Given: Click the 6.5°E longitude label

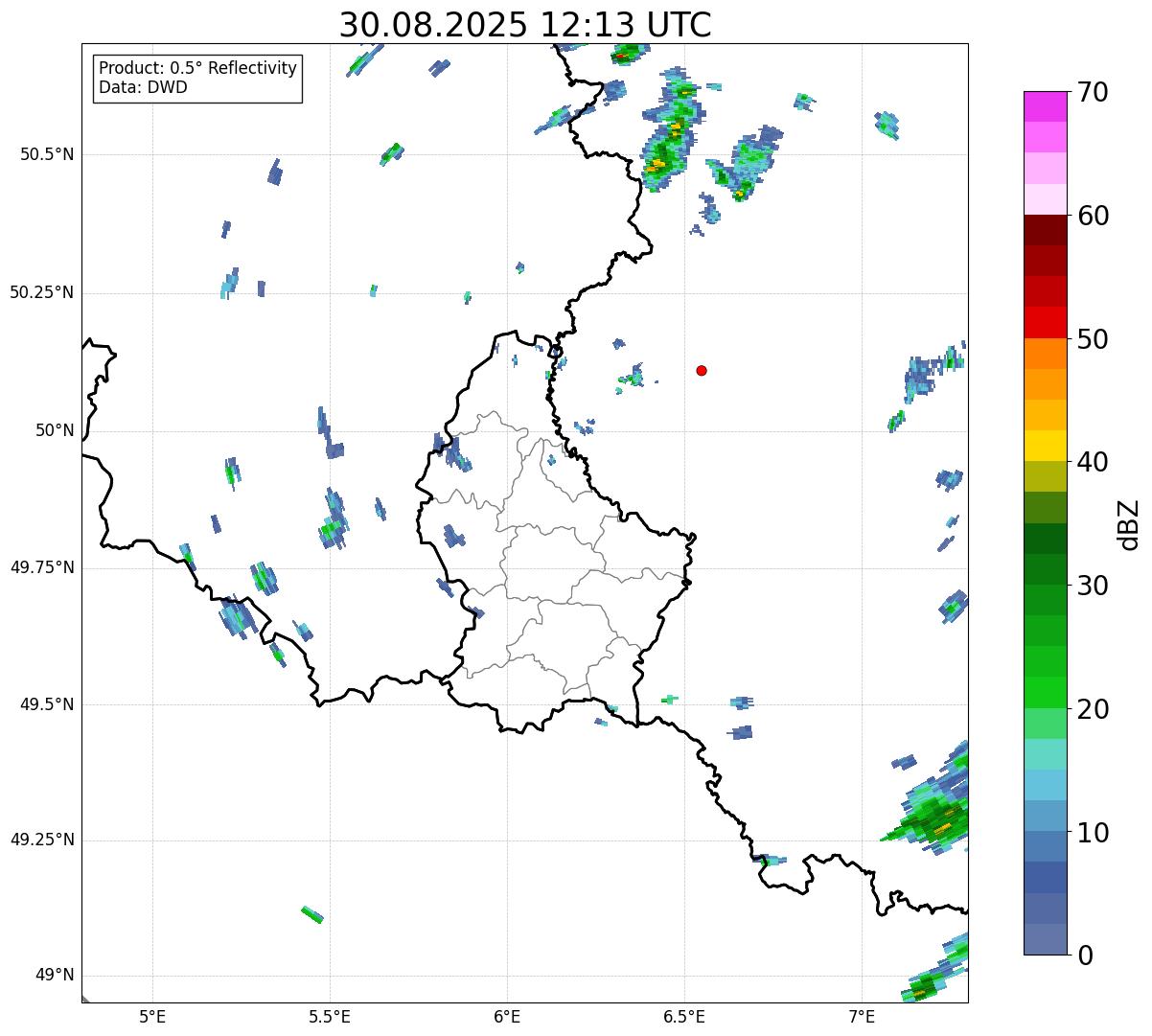Looking at the screenshot, I should tap(684, 1016).
